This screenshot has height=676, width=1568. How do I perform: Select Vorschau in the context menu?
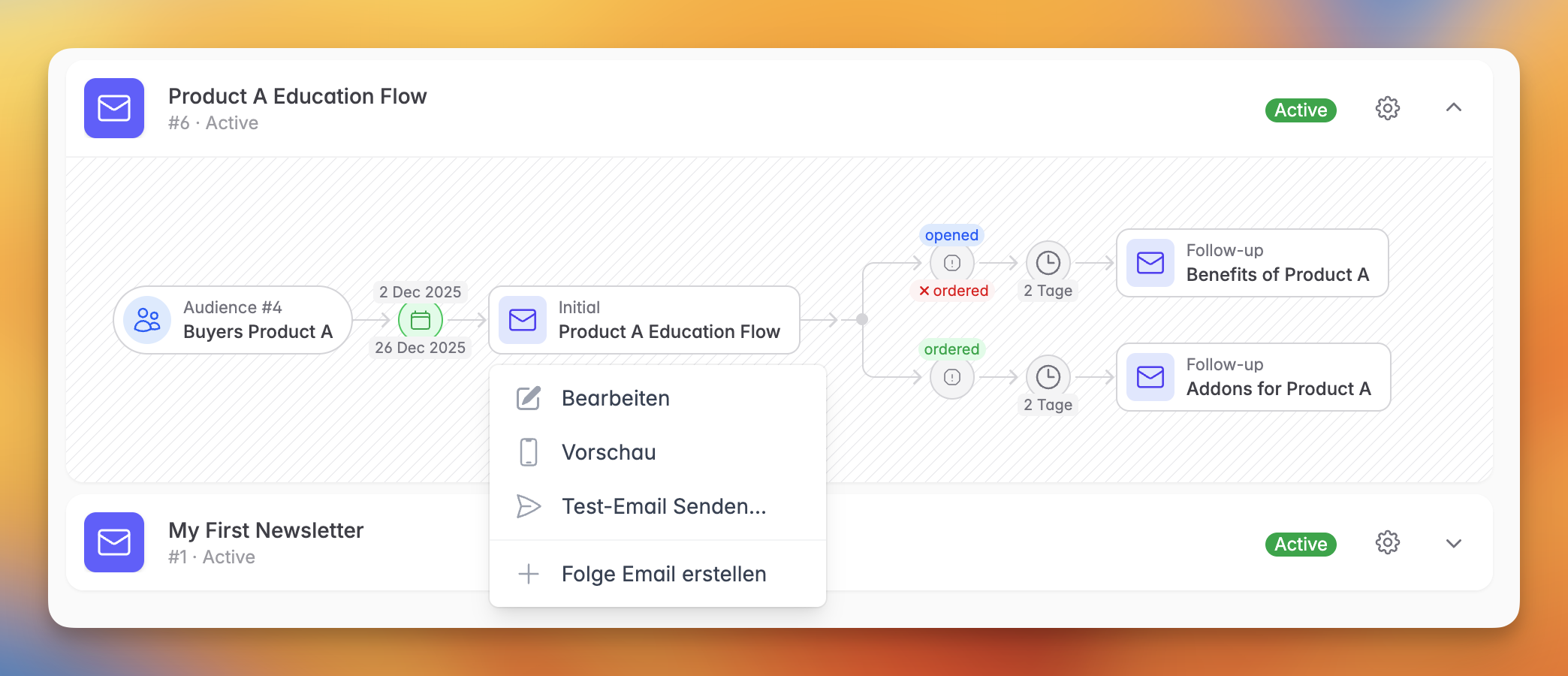[x=608, y=452]
